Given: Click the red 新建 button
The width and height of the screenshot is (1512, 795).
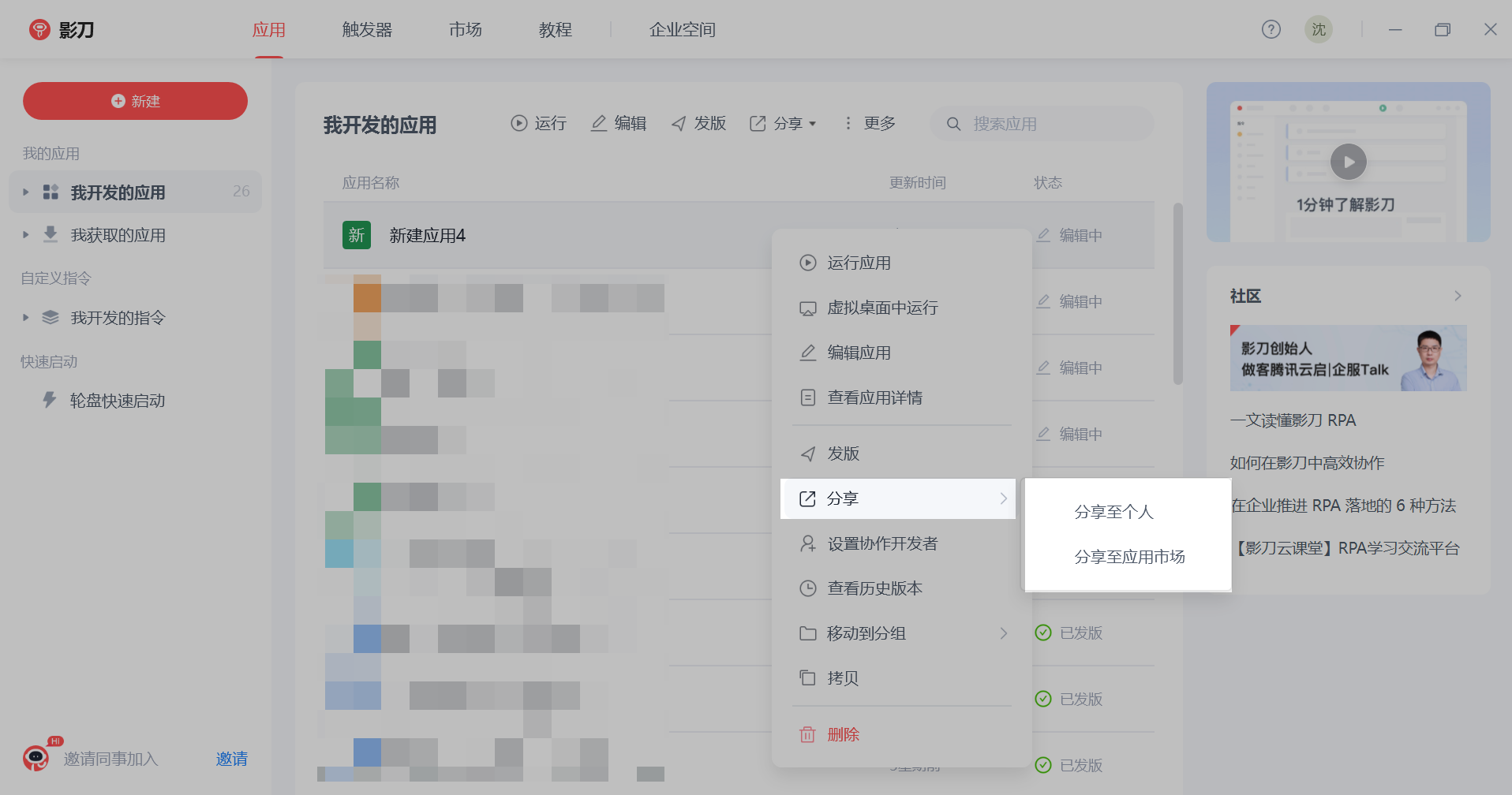Looking at the screenshot, I should 135,101.
